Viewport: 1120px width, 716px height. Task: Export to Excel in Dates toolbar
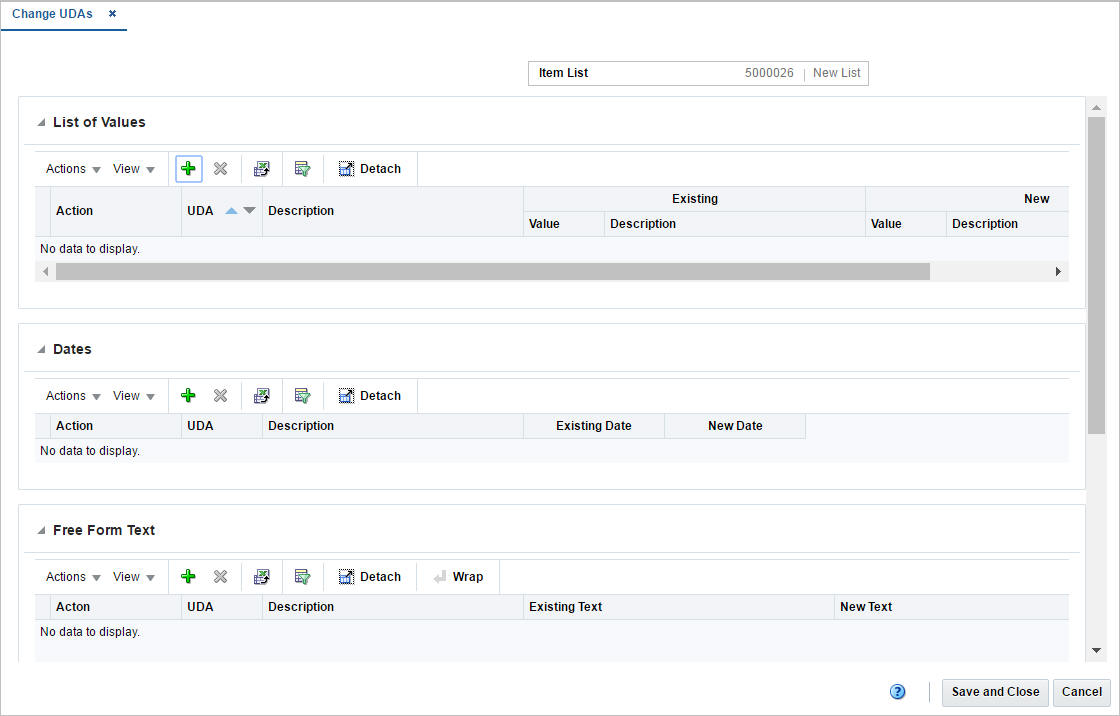262,396
